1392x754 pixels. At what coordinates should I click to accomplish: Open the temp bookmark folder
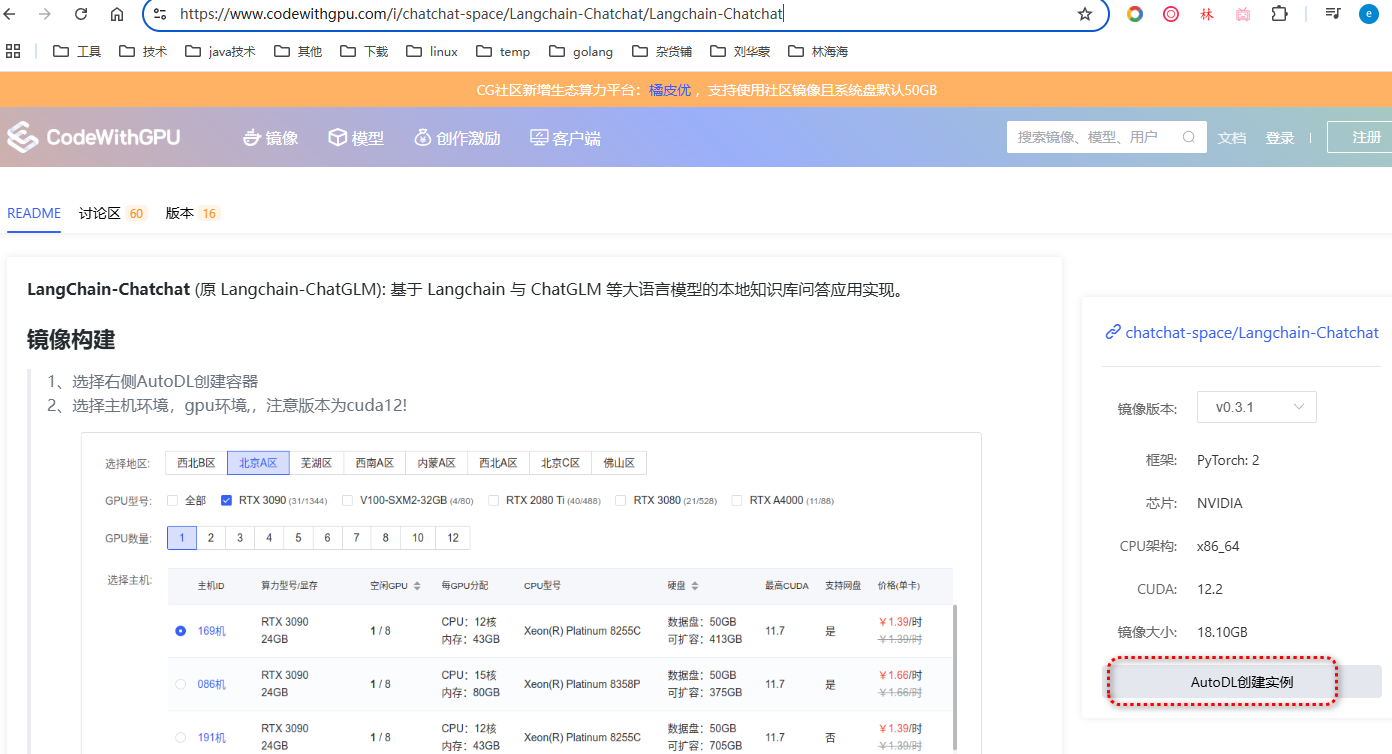tap(503, 51)
